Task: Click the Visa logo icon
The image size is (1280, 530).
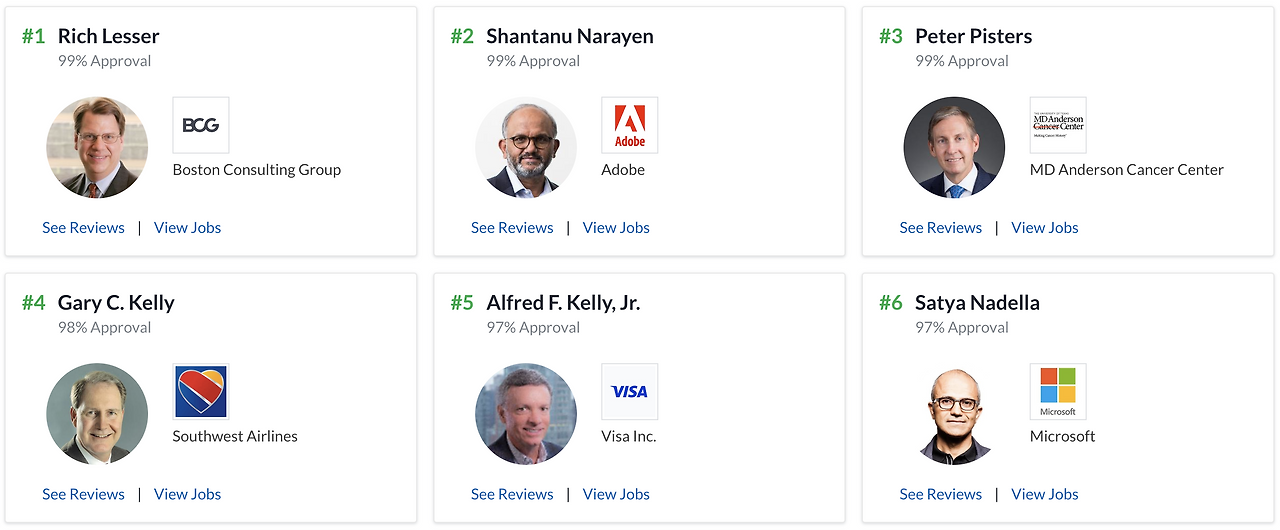Action: pyautogui.click(x=629, y=391)
